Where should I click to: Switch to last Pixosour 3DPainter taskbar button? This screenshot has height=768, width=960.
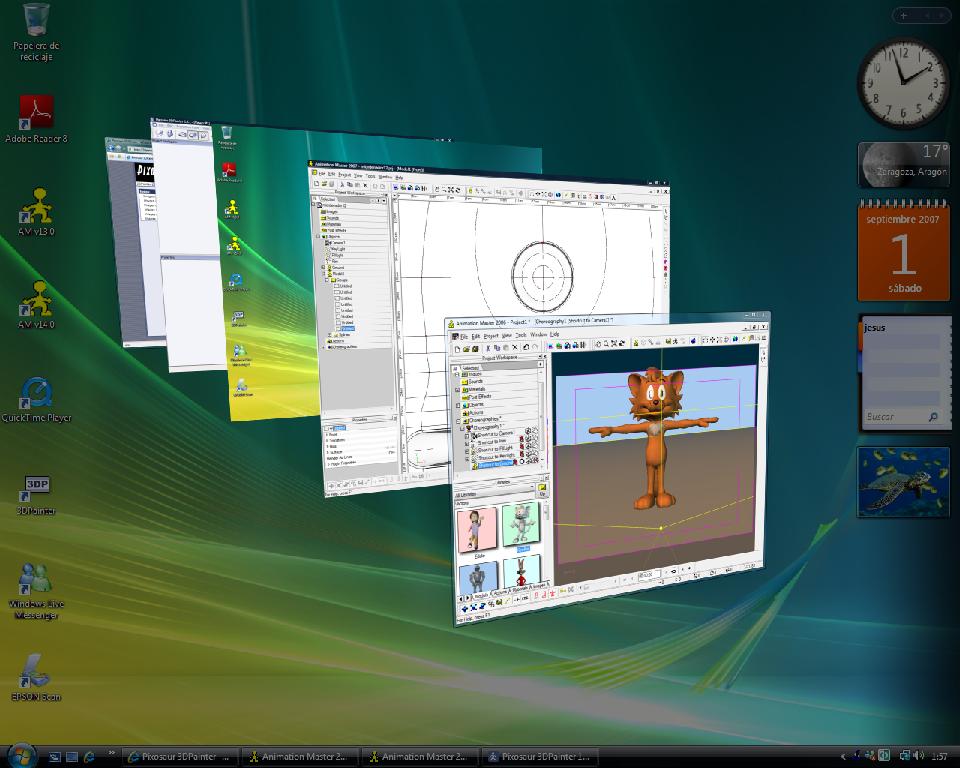539,757
